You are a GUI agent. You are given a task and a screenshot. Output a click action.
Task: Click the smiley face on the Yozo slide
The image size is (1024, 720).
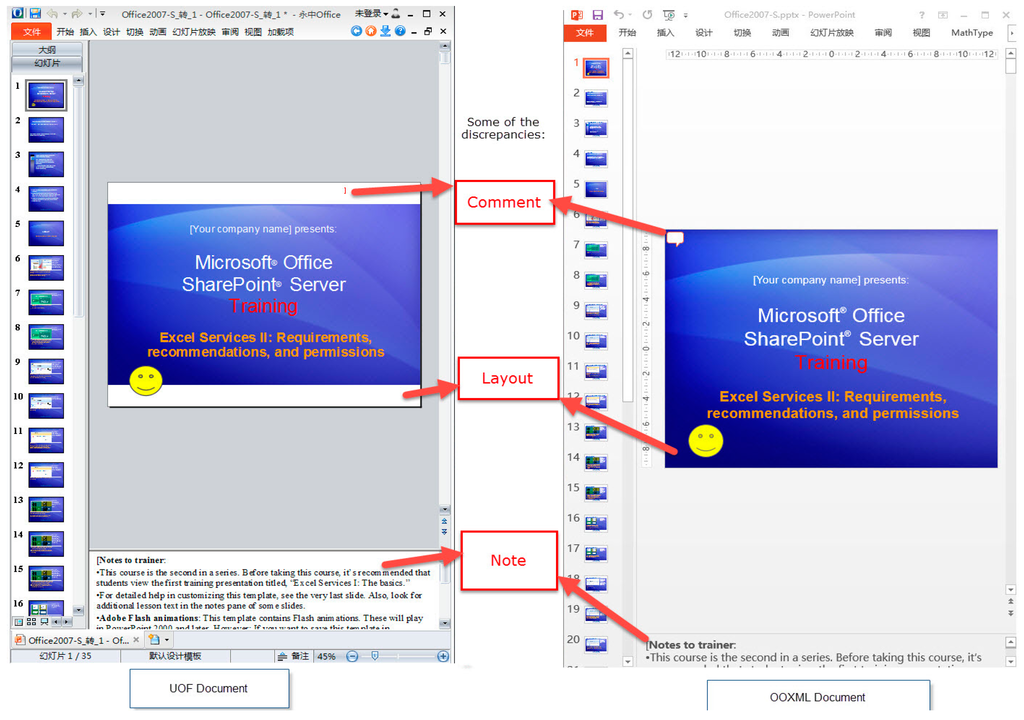pos(146,380)
